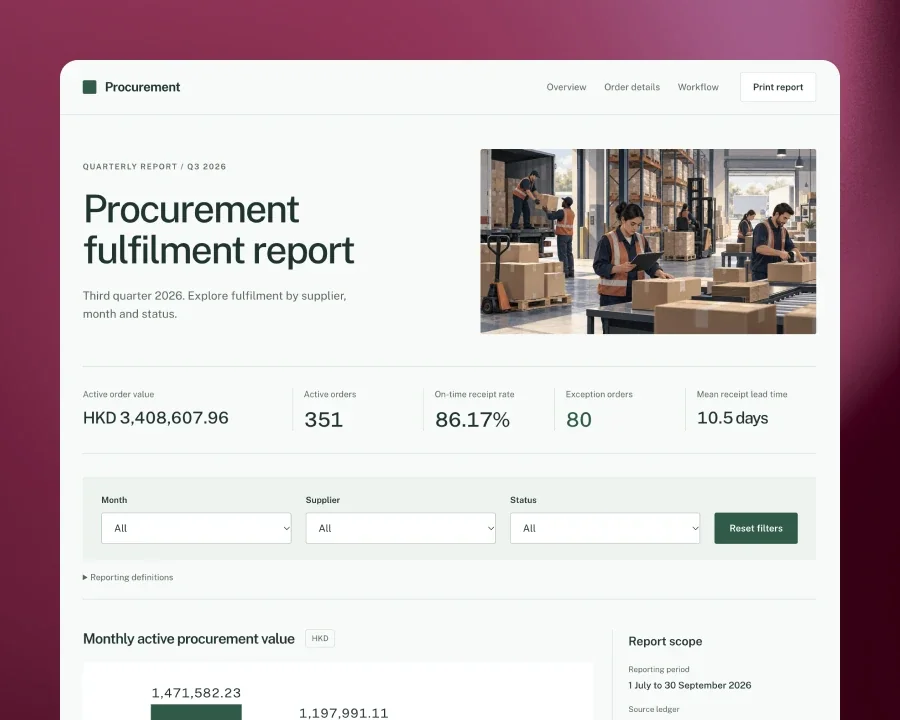The image size is (900, 720).
Task: Open the Overview nav link
Action: click(566, 87)
